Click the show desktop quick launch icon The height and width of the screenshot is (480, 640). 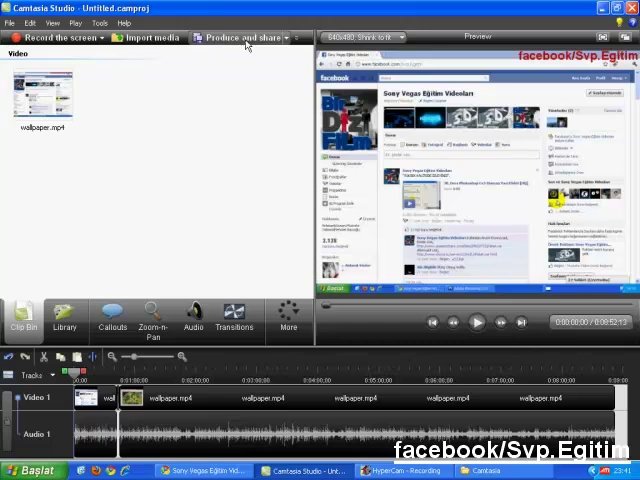81,471
